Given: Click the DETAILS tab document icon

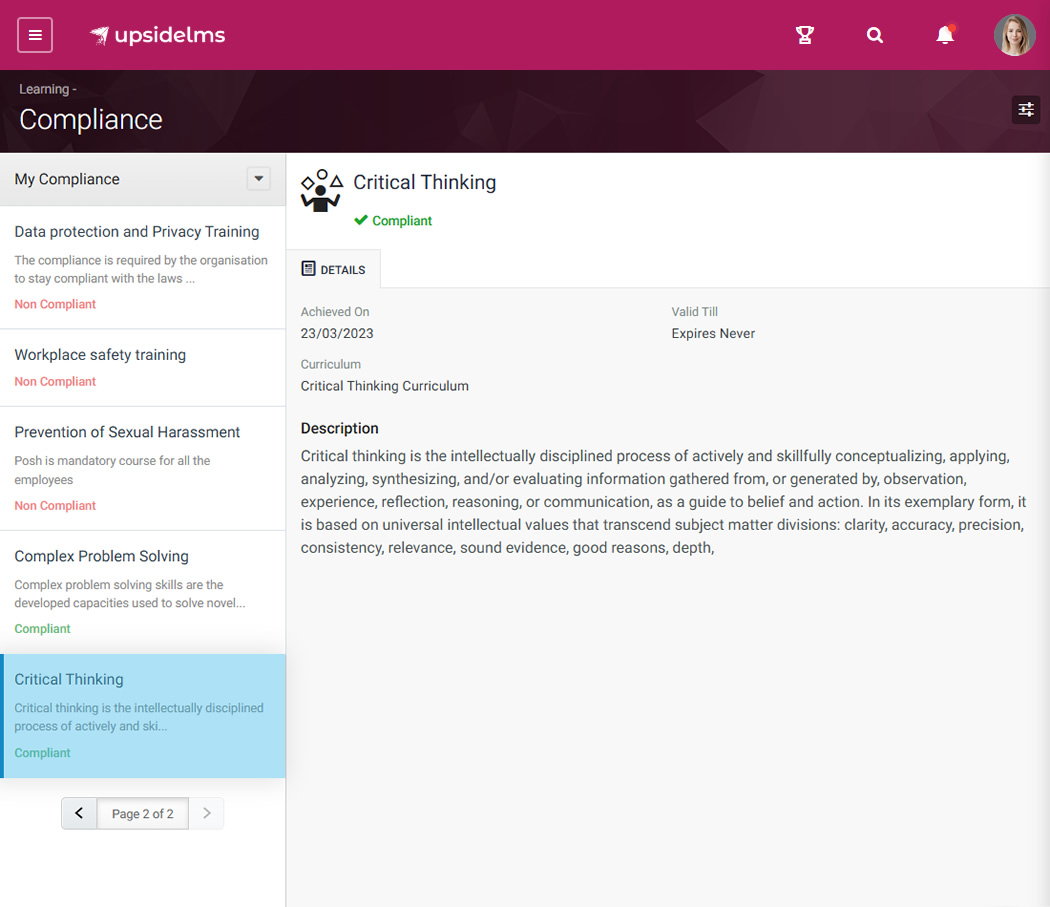Looking at the screenshot, I should click(308, 269).
